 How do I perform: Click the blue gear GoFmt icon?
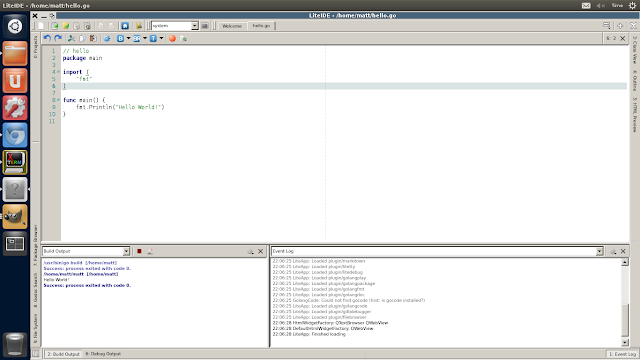[107, 38]
